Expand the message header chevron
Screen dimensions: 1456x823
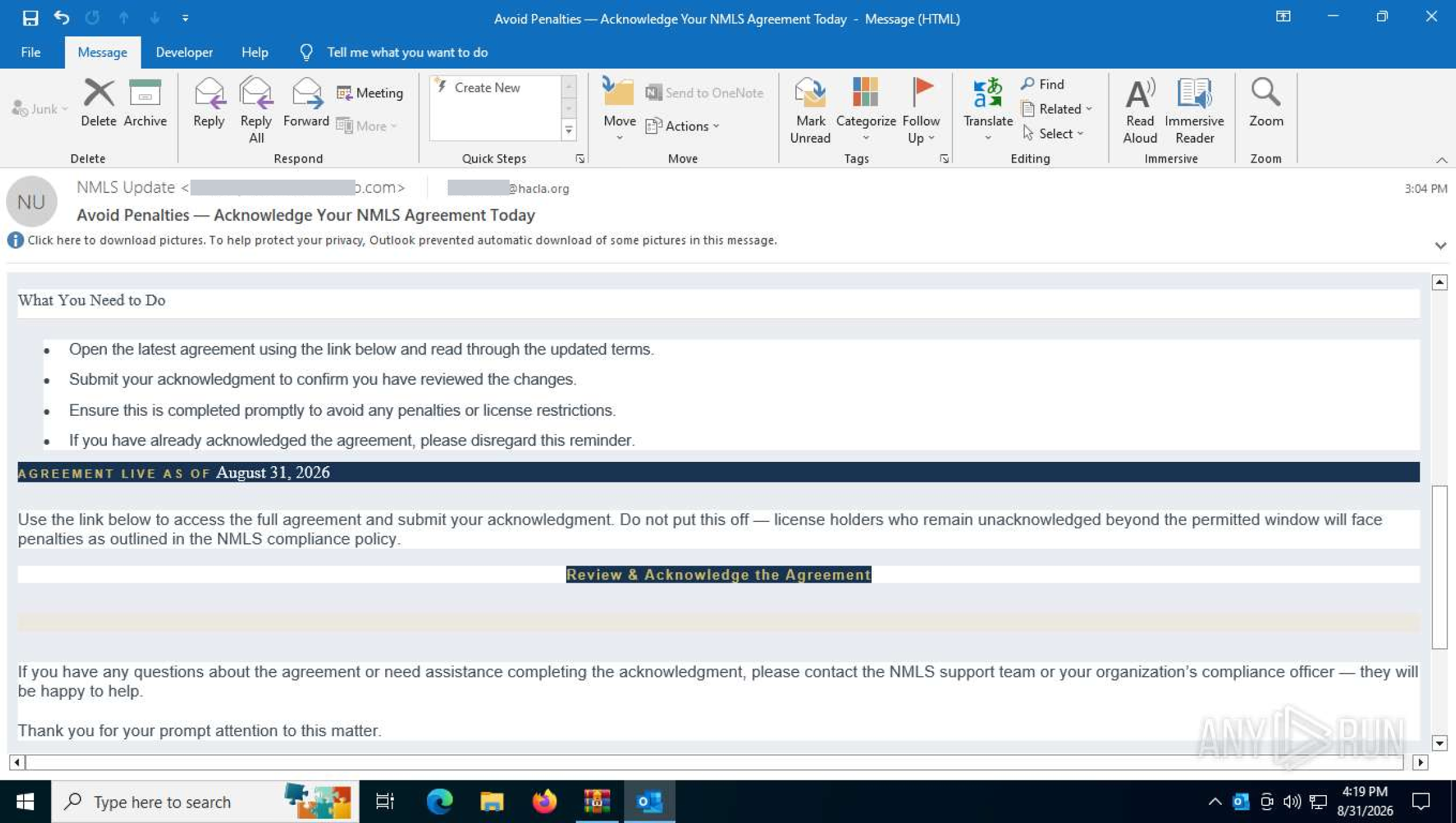(x=1441, y=245)
